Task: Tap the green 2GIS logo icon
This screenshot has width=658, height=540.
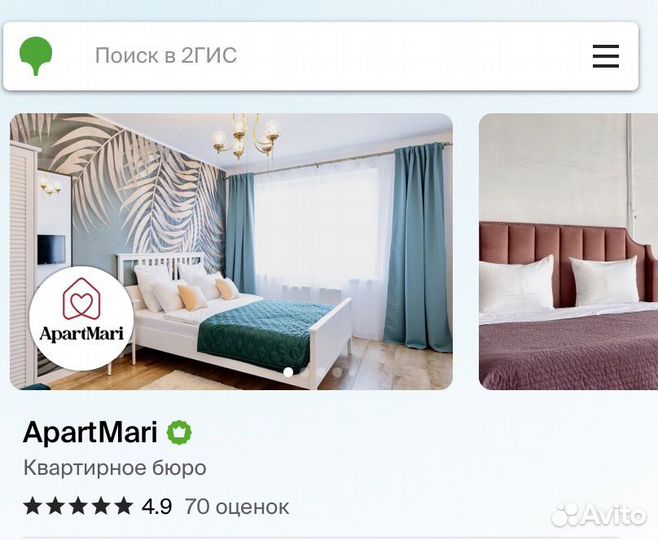Action: click(36, 56)
